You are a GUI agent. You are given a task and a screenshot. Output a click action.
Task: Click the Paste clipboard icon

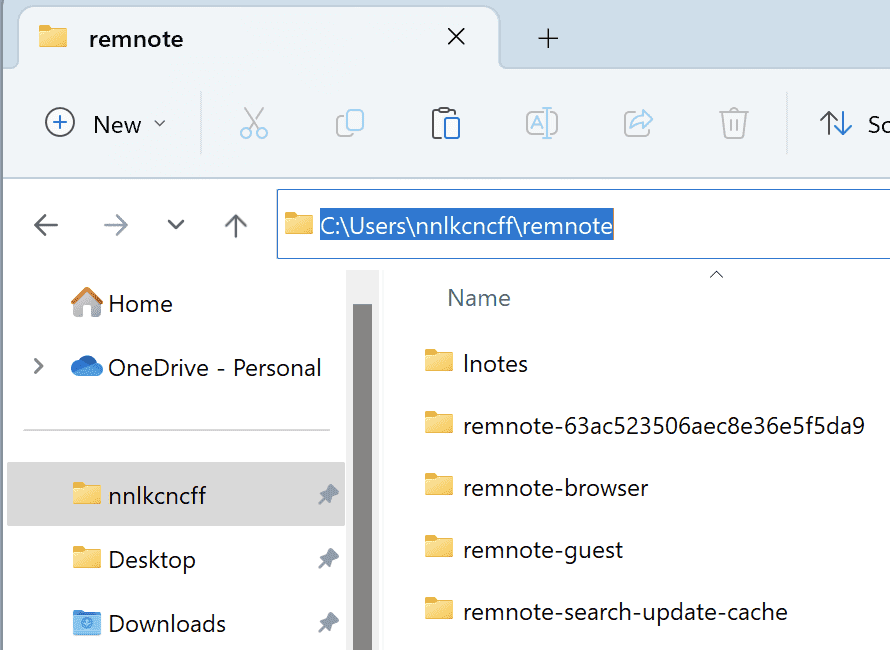[x=445, y=124]
